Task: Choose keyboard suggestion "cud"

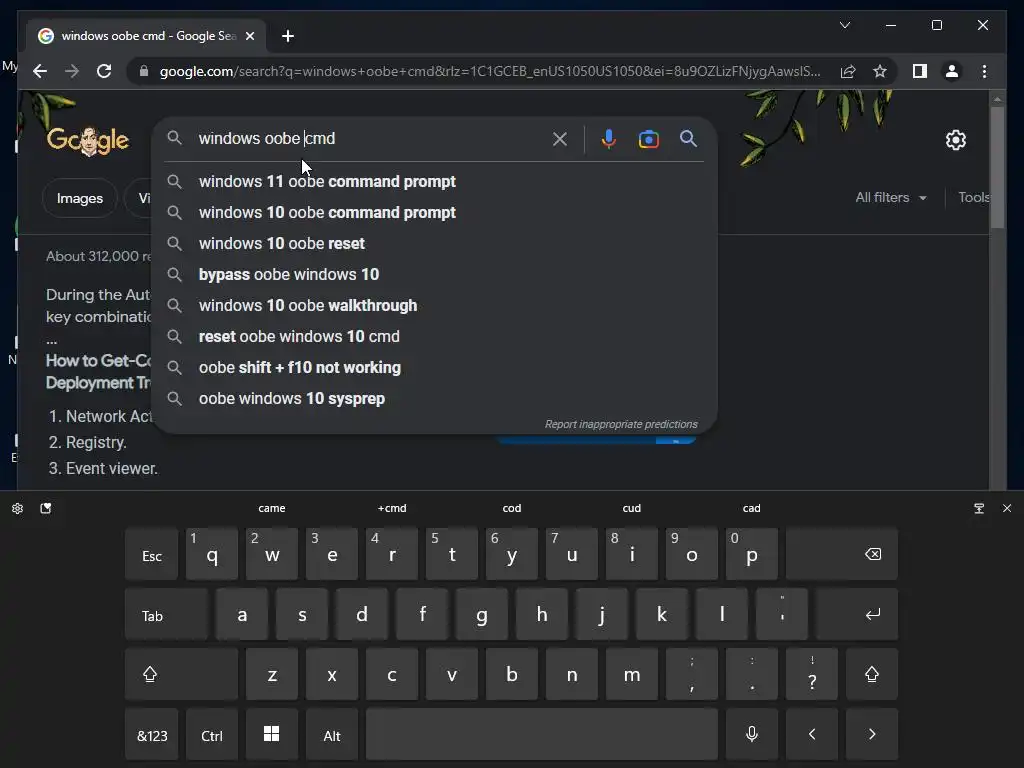Action: point(632,508)
